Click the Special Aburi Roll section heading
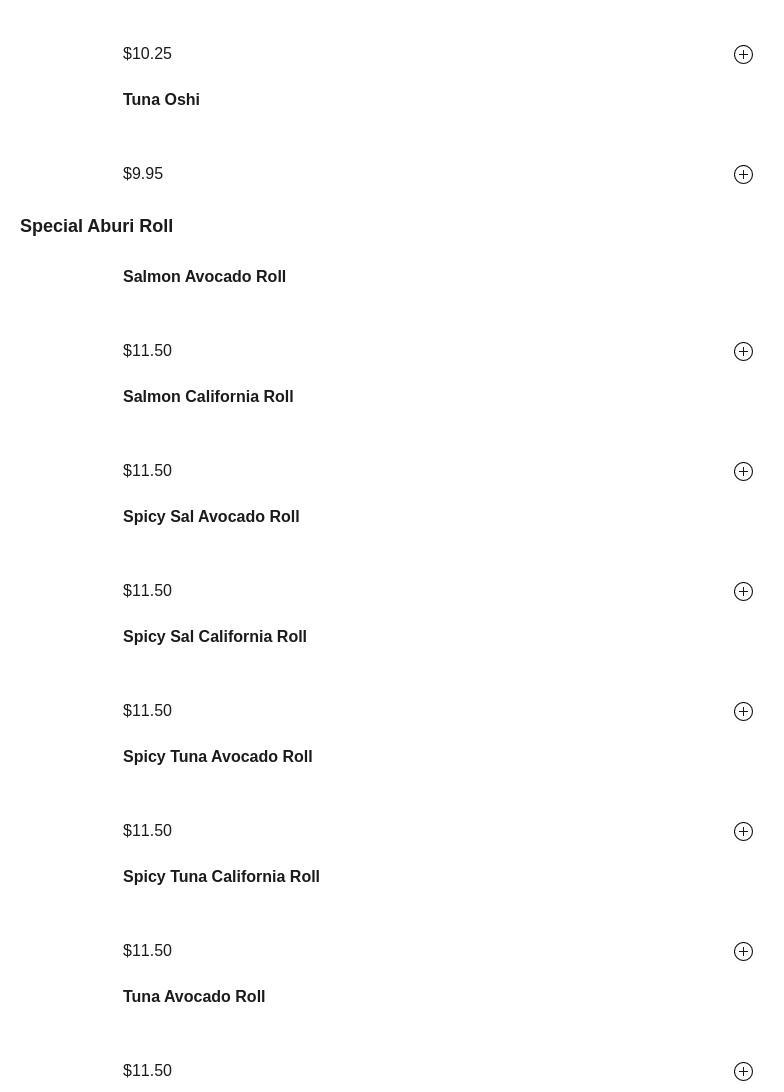This screenshot has width=784, height=1092. (96, 226)
